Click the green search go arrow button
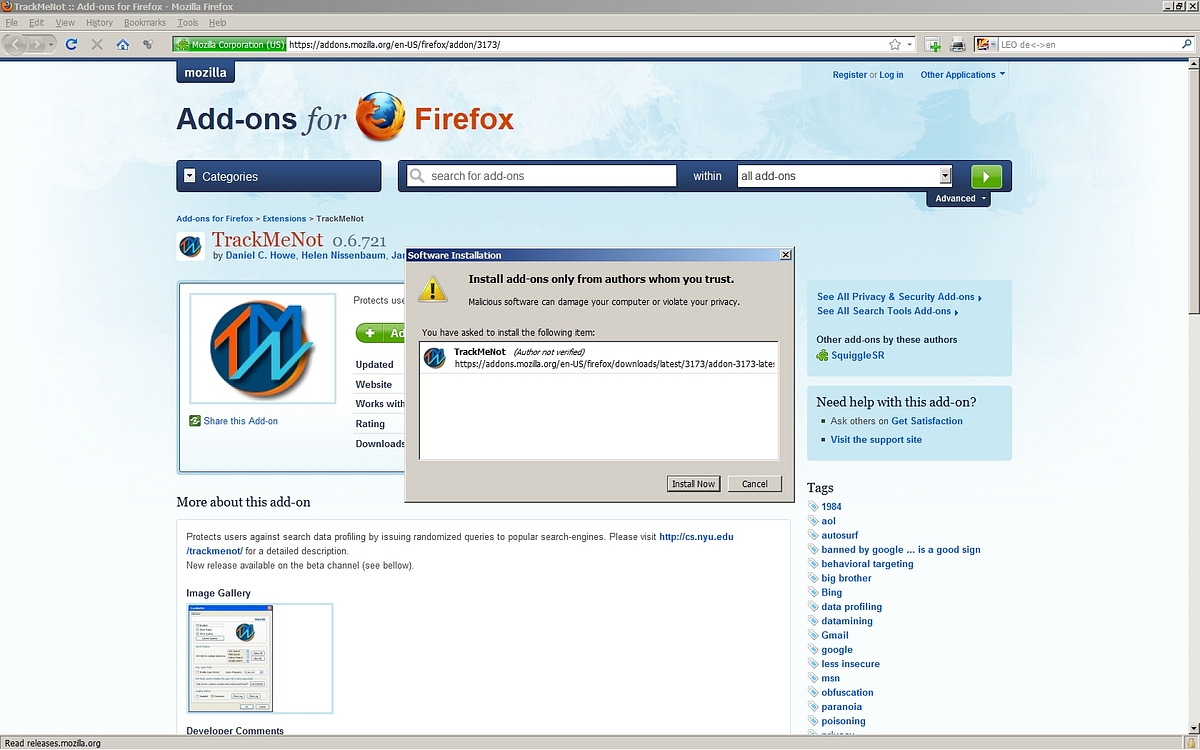 point(986,176)
